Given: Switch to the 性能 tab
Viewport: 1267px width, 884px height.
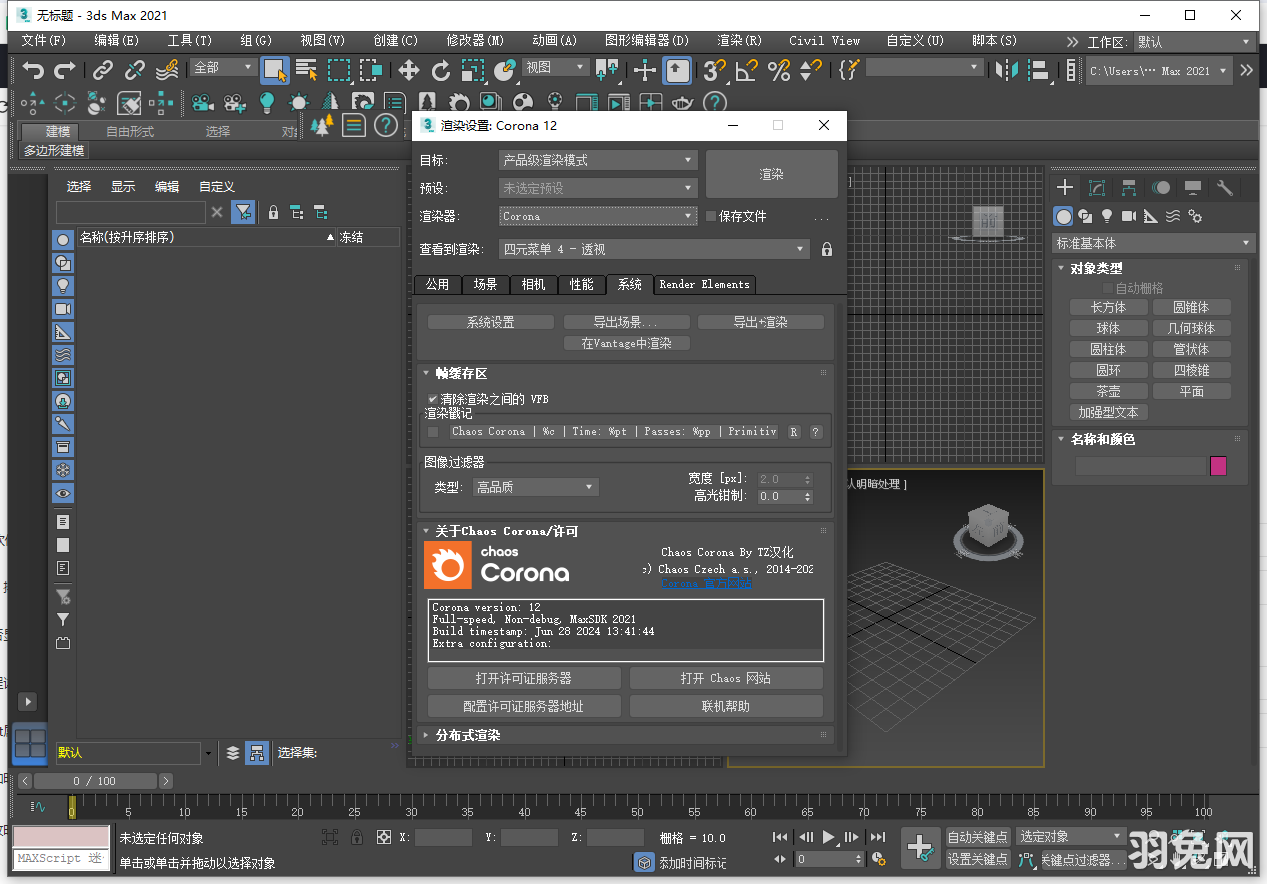Looking at the screenshot, I should (x=581, y=284).
